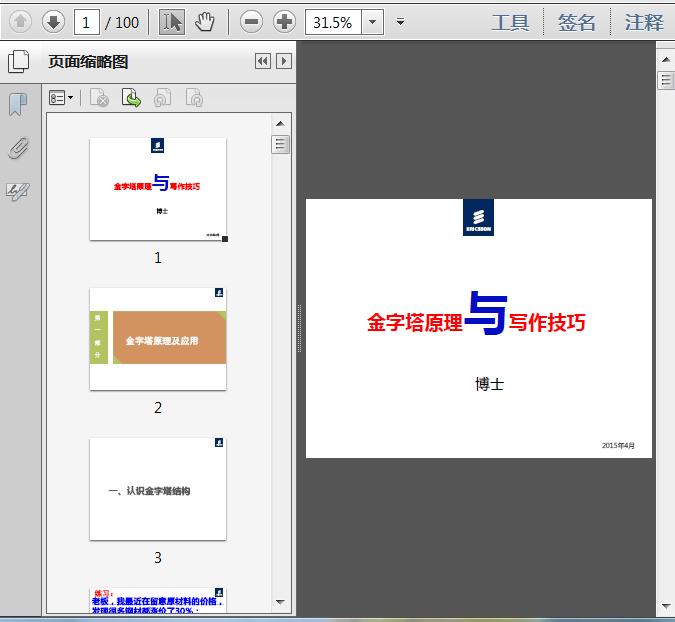Image resolution: width=675 pixels, height=622 pixels.
Task: Click the rotate counterclockwise pages icon
Action: [x=163, y=97]
